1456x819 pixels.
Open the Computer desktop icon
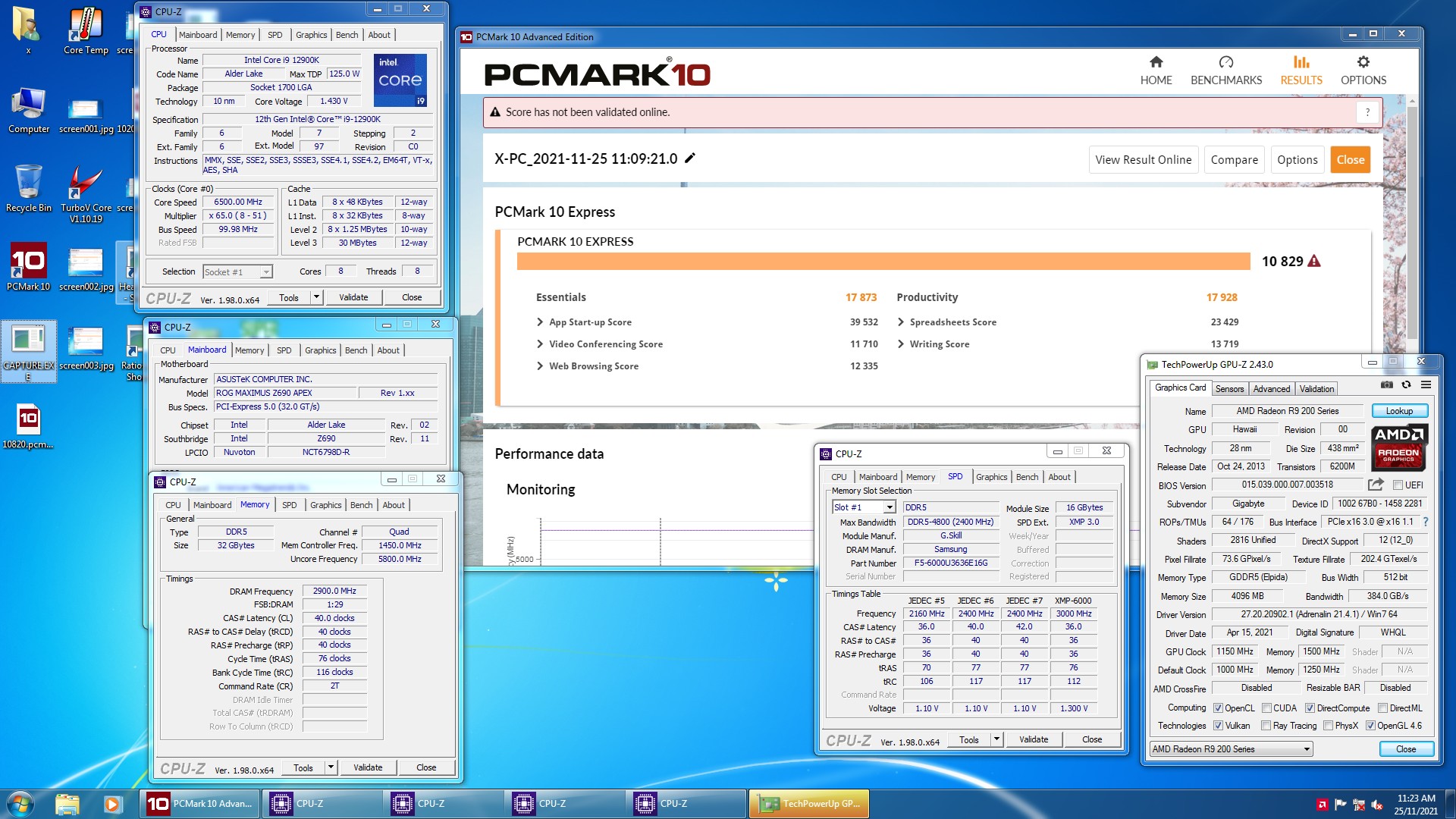point(28,110)
